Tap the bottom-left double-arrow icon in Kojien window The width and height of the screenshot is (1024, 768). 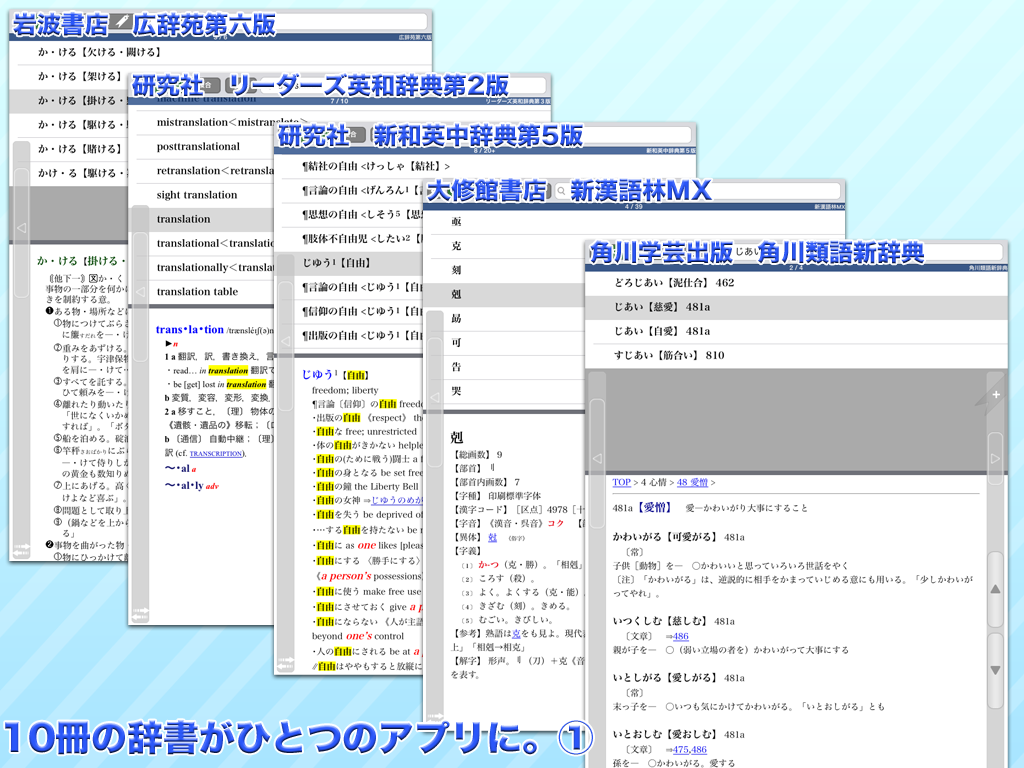click(x=21, y=550)
